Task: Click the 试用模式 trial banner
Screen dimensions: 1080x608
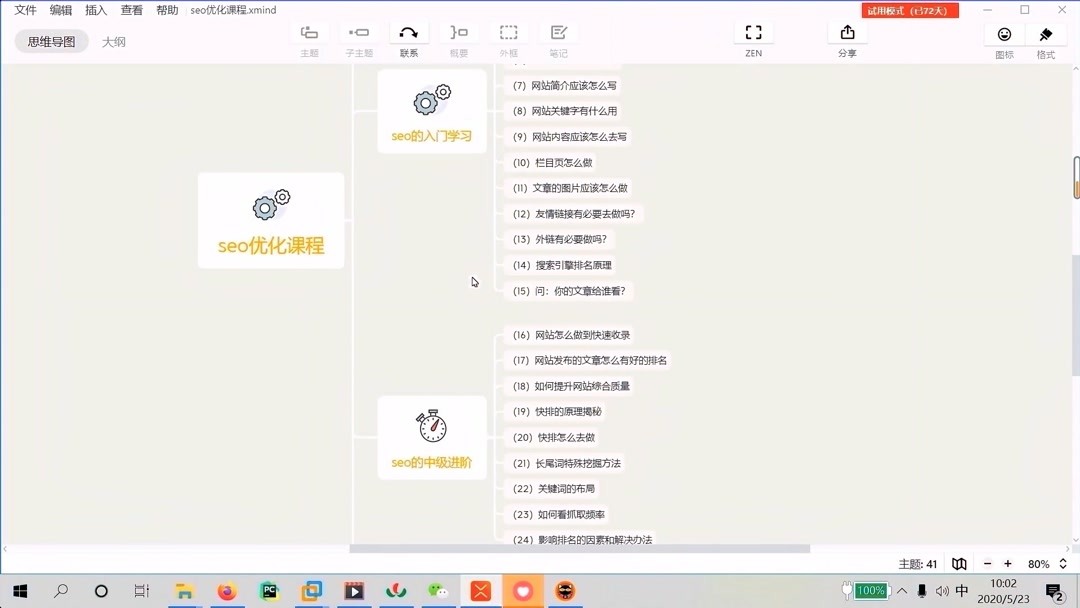Action: tap(909, 9)
